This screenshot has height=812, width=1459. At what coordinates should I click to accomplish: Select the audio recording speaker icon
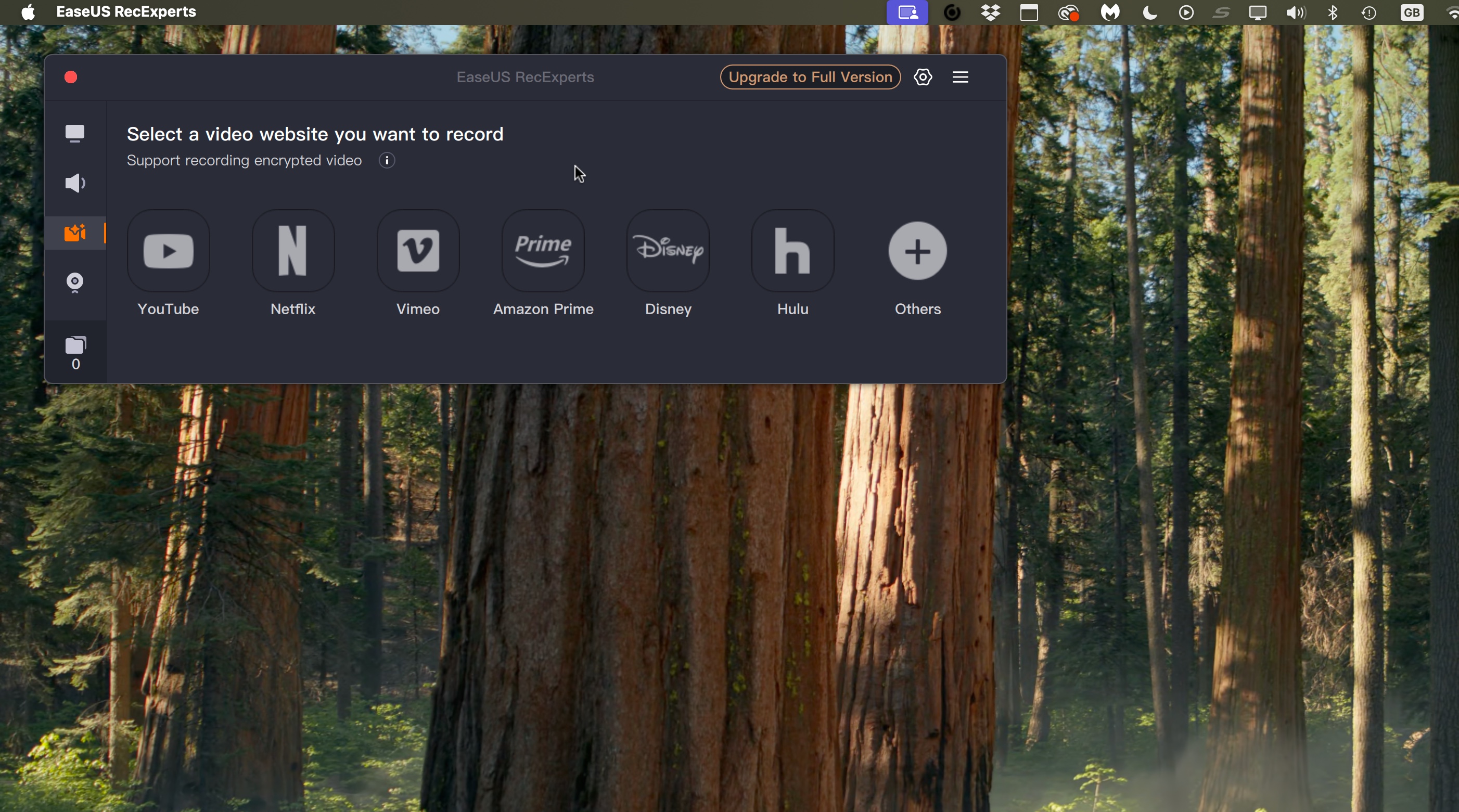pos(75,183)
